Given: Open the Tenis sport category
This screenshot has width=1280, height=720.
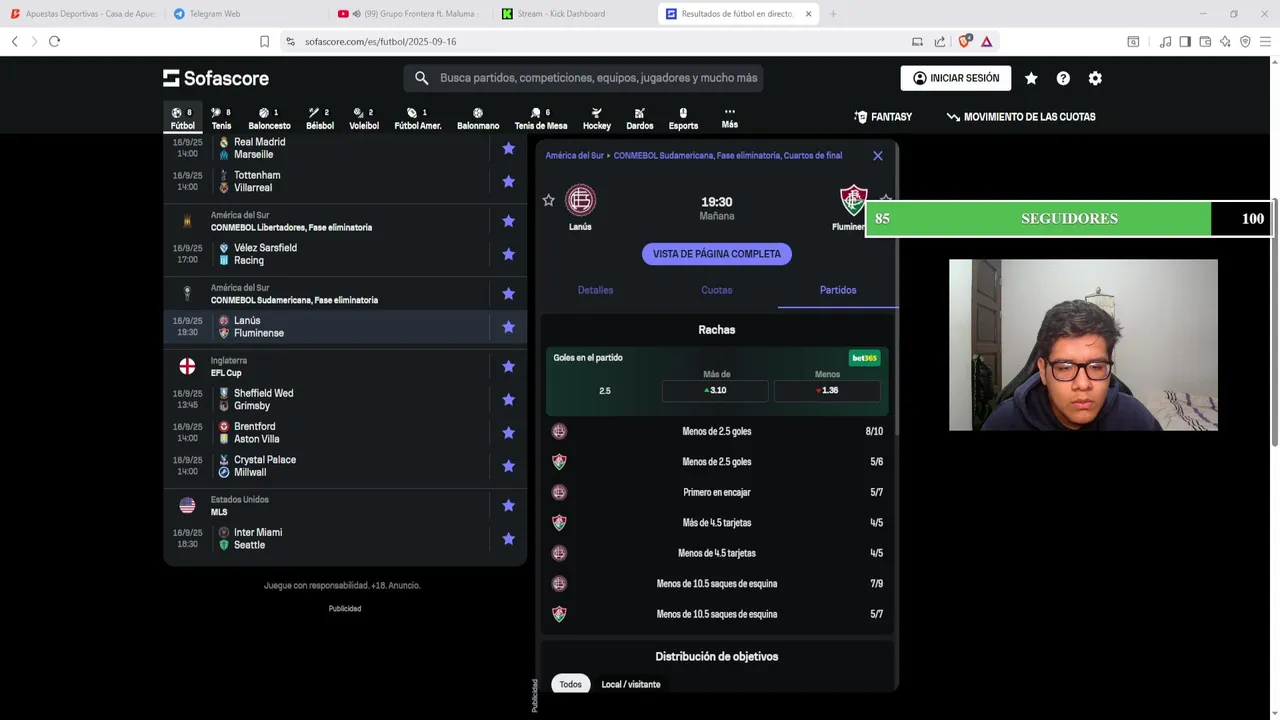Looking at the screenshot, I should (x=221, y=118).
